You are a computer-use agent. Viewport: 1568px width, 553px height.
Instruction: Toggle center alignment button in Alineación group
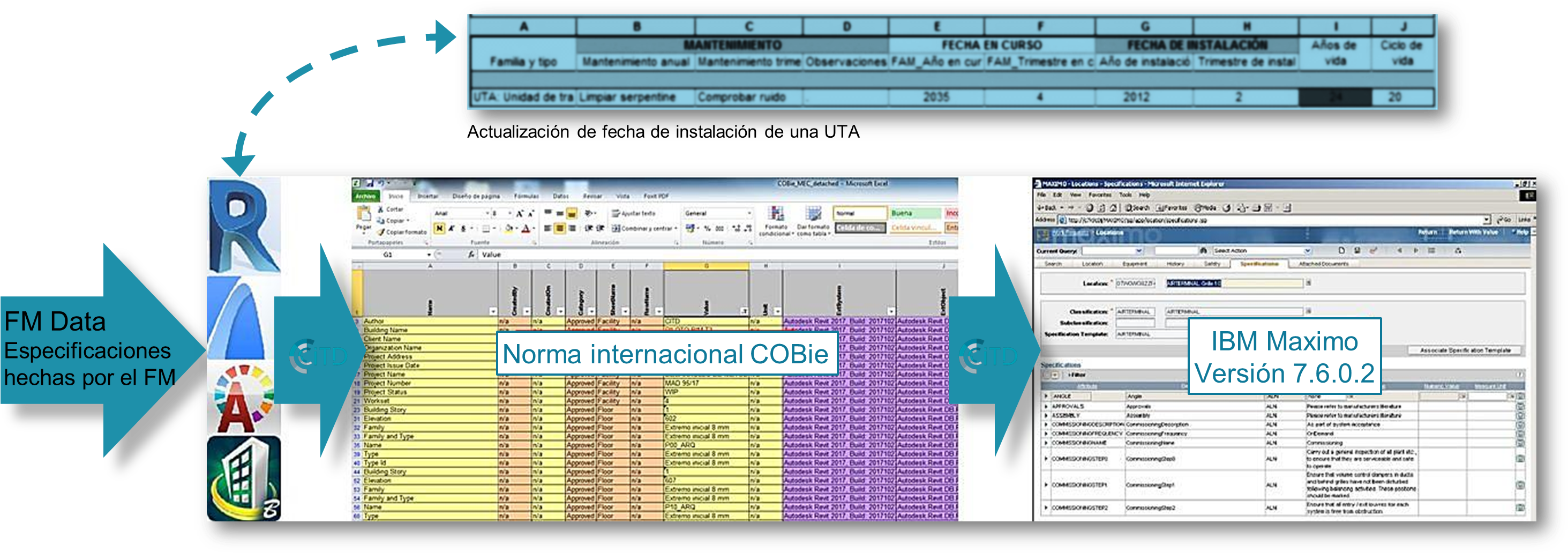(x=559, y=228)
